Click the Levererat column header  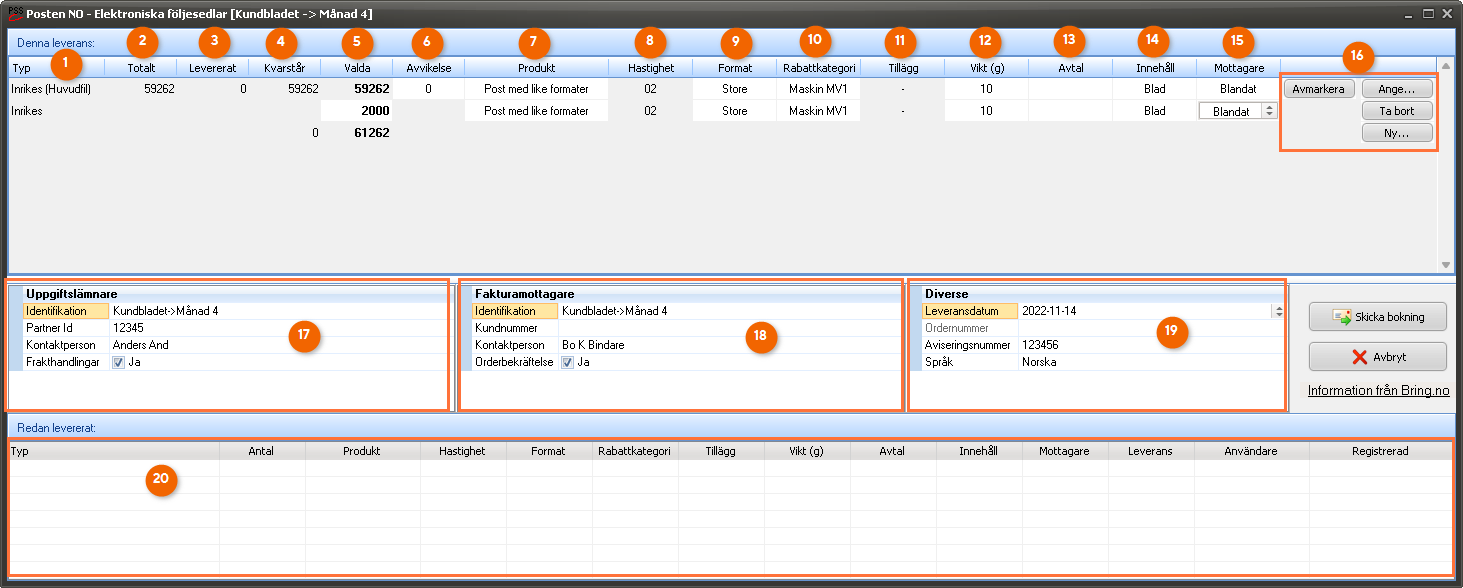tap(213, 68)
